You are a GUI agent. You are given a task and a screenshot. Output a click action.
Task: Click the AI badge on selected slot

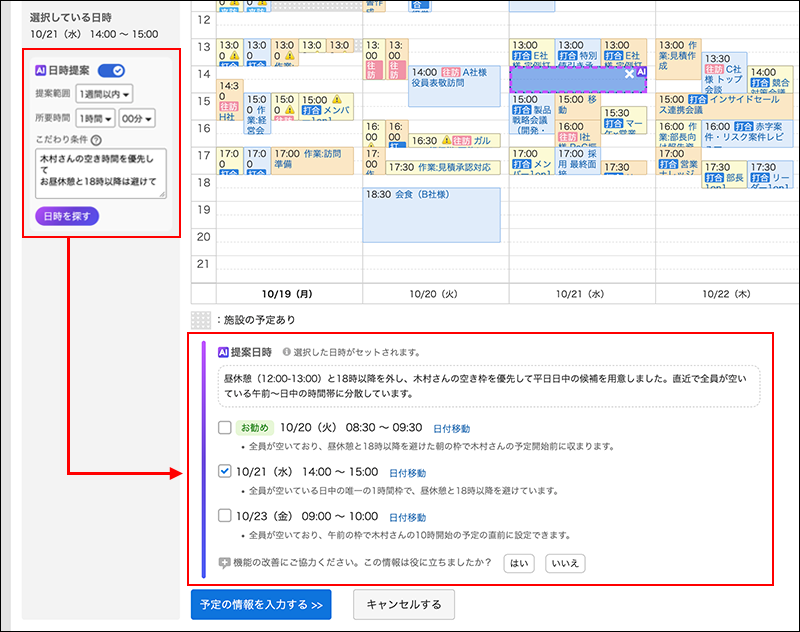[x=641, y=72]
